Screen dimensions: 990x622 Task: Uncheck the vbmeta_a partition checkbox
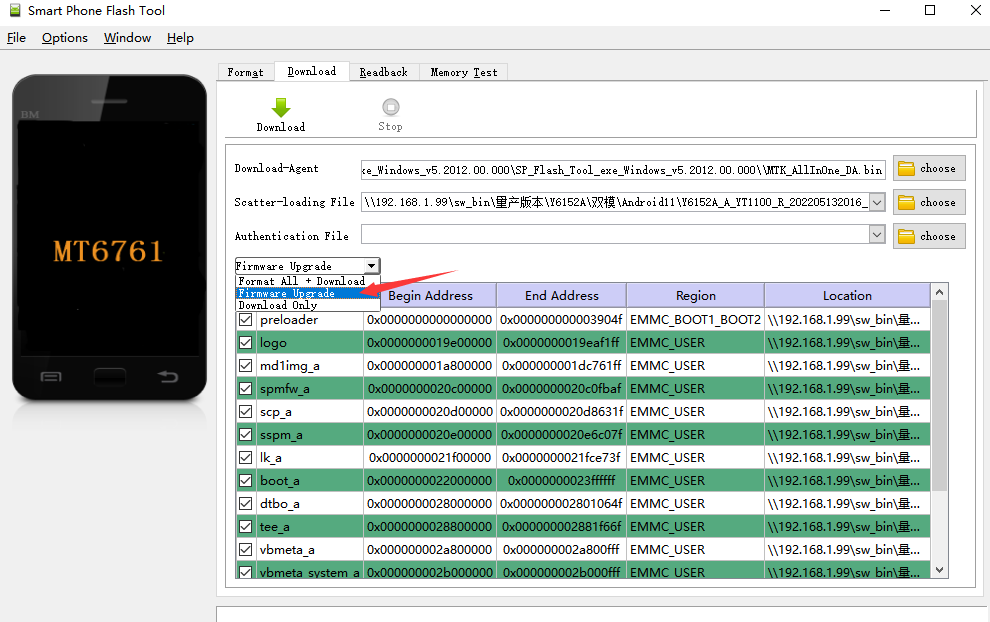pyautogui.click(x=246, y=550)
